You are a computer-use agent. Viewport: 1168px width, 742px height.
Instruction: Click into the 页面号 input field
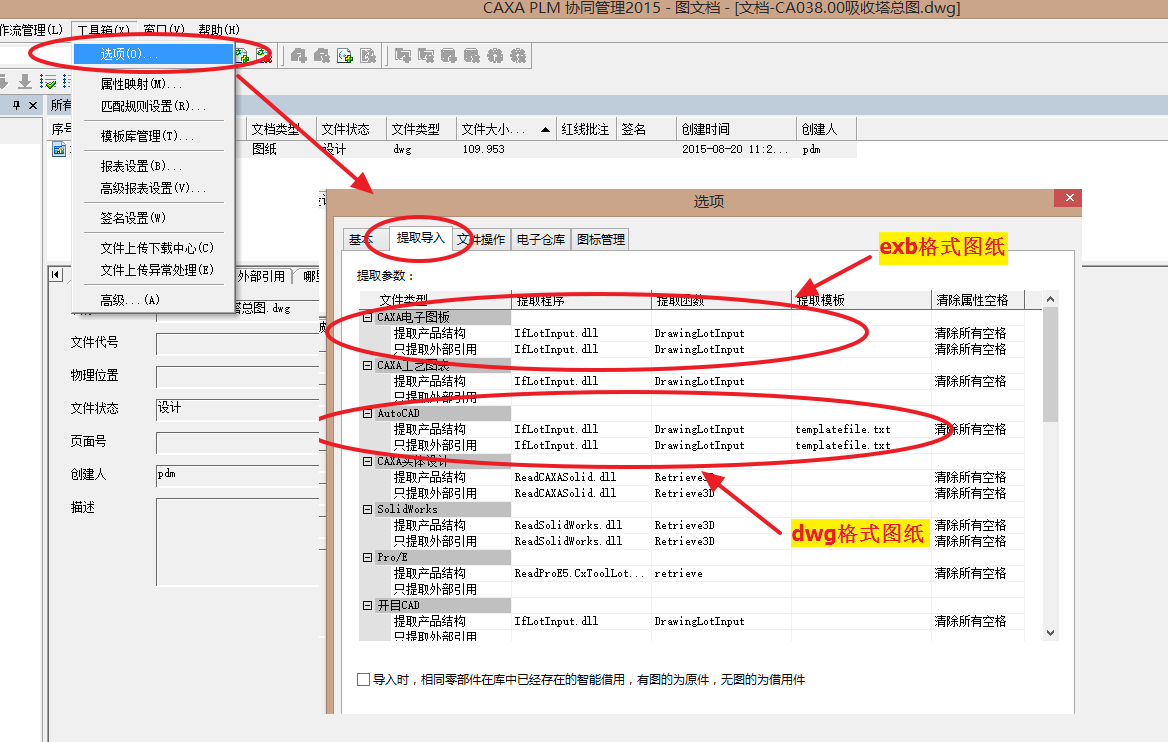[x=238, y=443]
